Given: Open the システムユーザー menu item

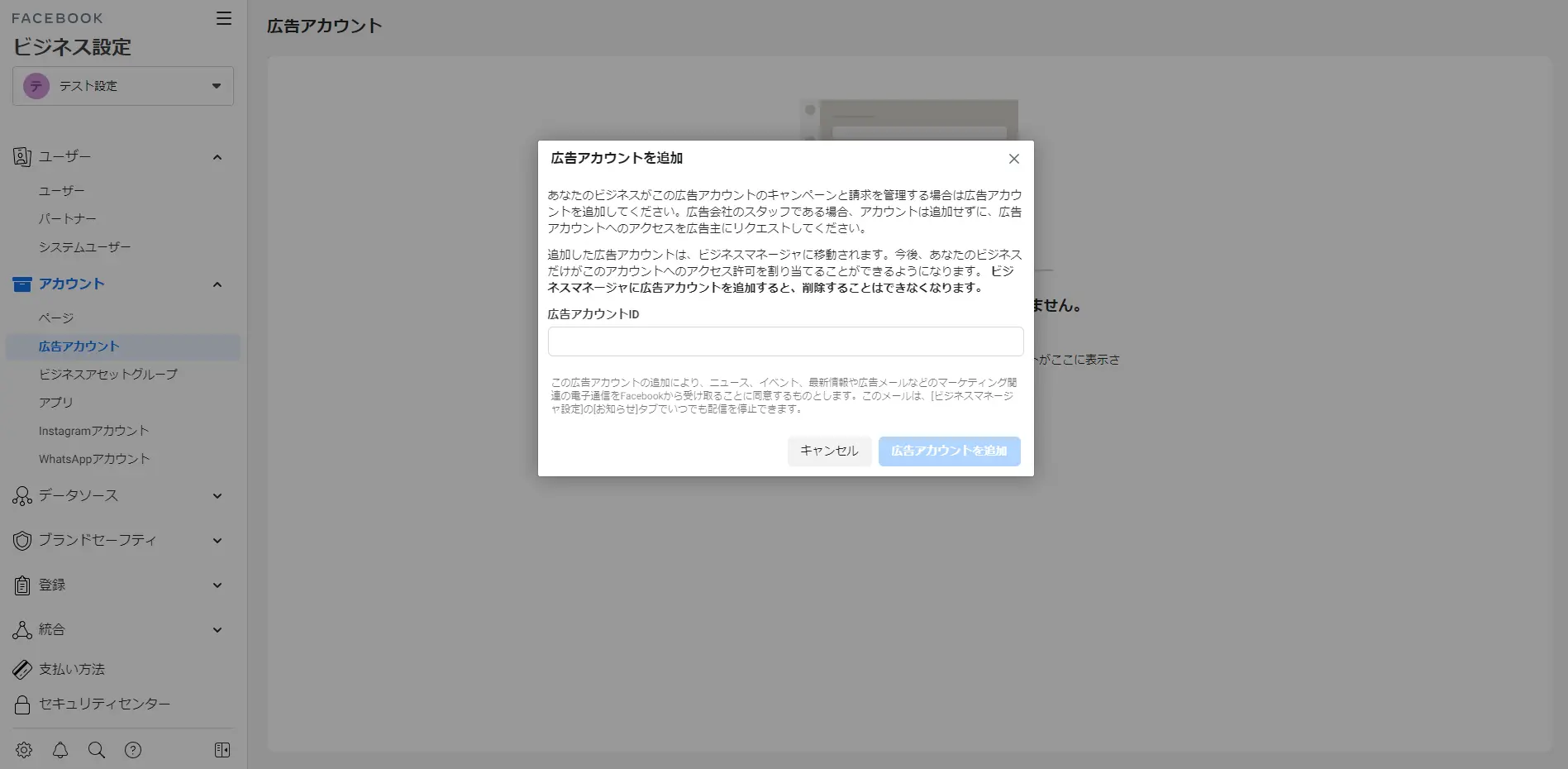Looking at the screenshot, I should click(84, 247).
